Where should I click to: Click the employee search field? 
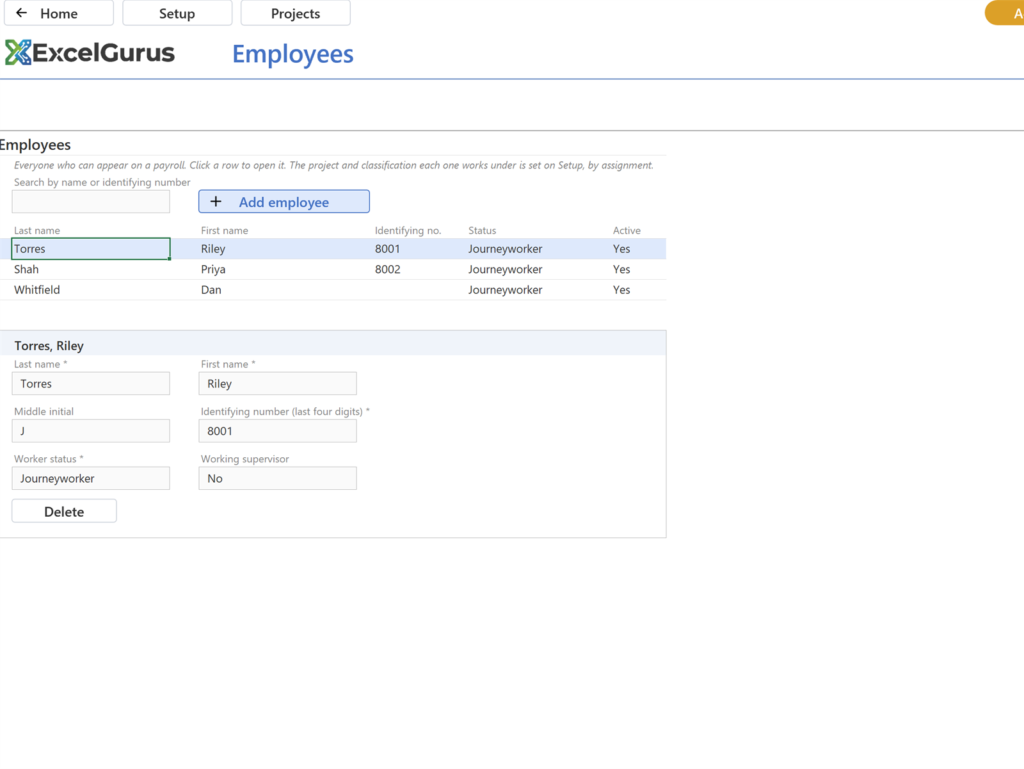pyautogui.click(x=91, y=202)
